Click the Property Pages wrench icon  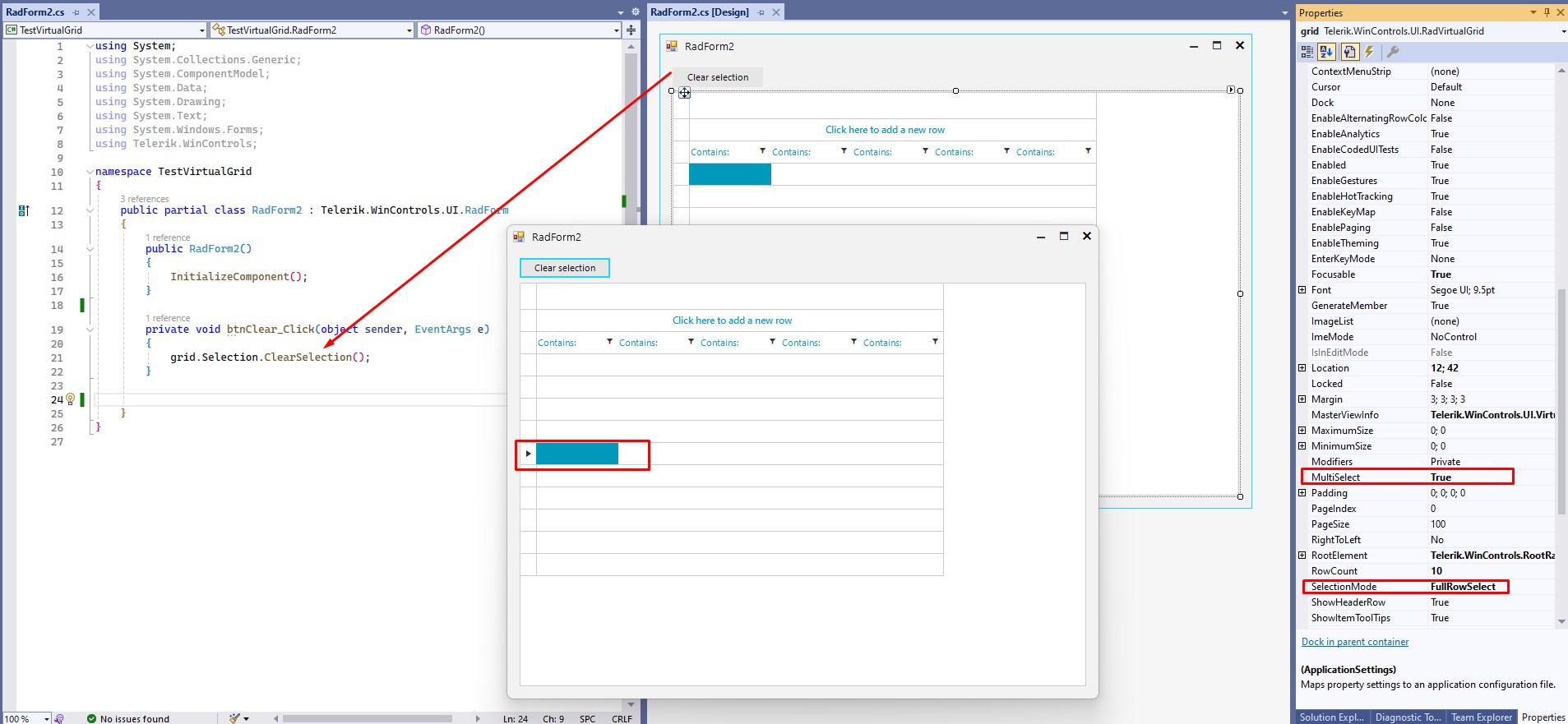click(x=1393, y=52)
